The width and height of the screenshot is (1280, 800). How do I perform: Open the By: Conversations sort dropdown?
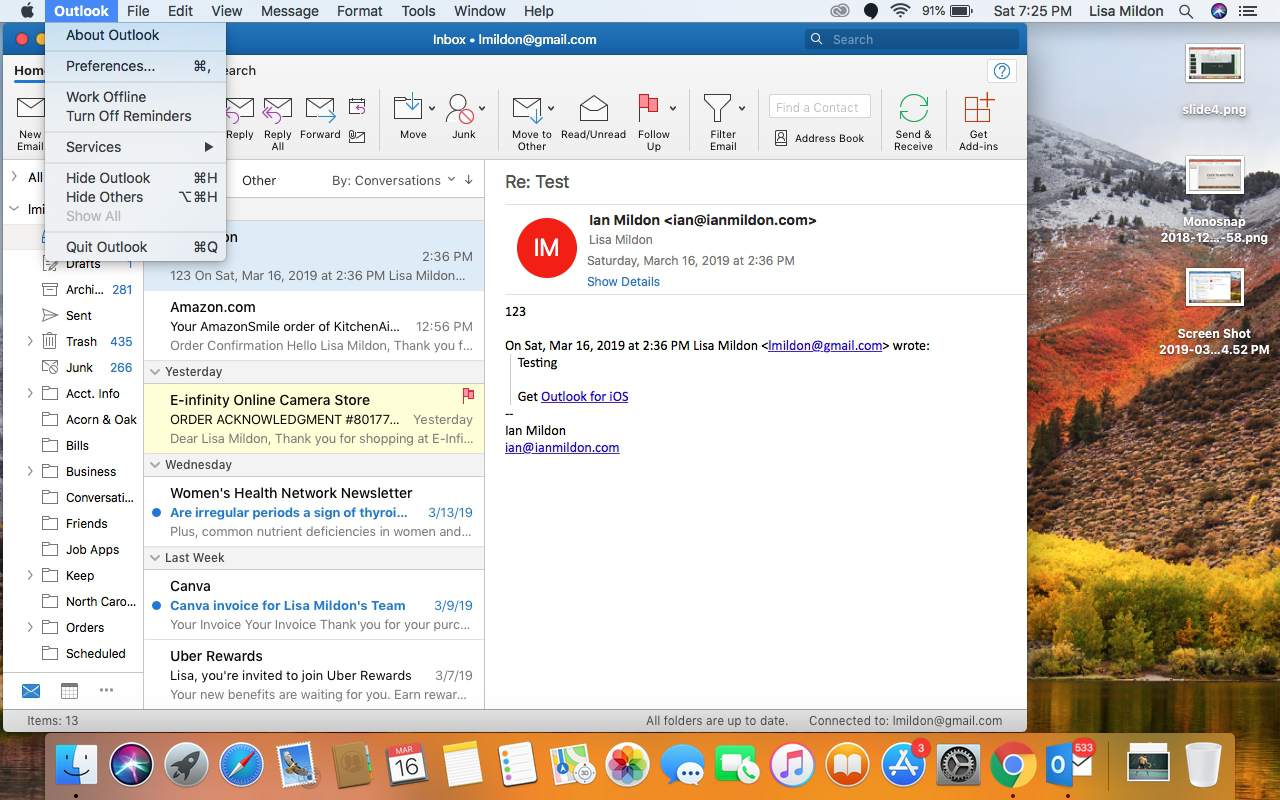[x=393, y=180]
